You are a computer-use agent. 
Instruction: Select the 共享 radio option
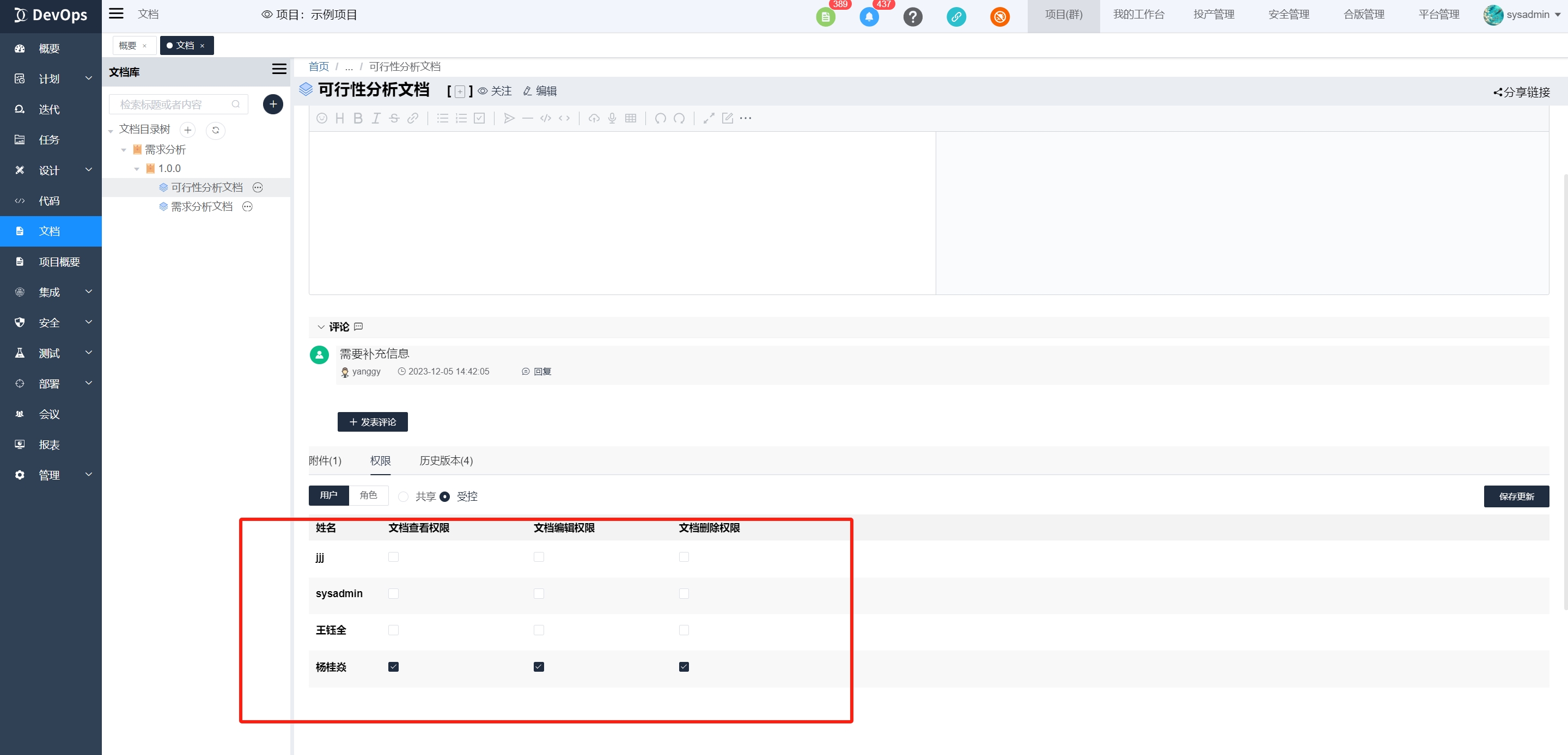tap(404, 496)
